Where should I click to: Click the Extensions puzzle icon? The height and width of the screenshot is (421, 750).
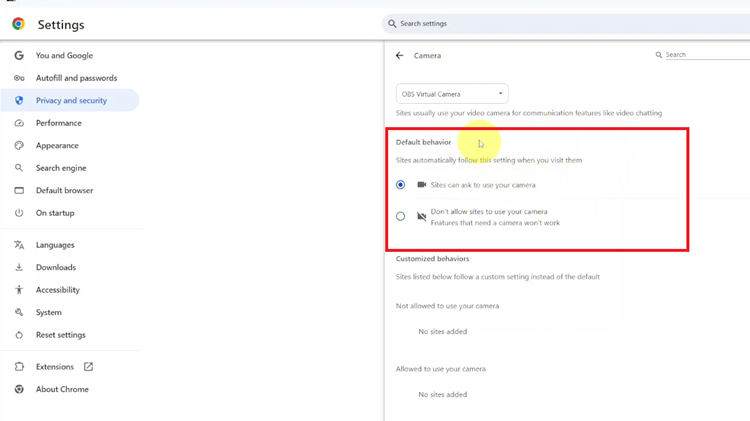pyautogui.click(x=19, y=367)
